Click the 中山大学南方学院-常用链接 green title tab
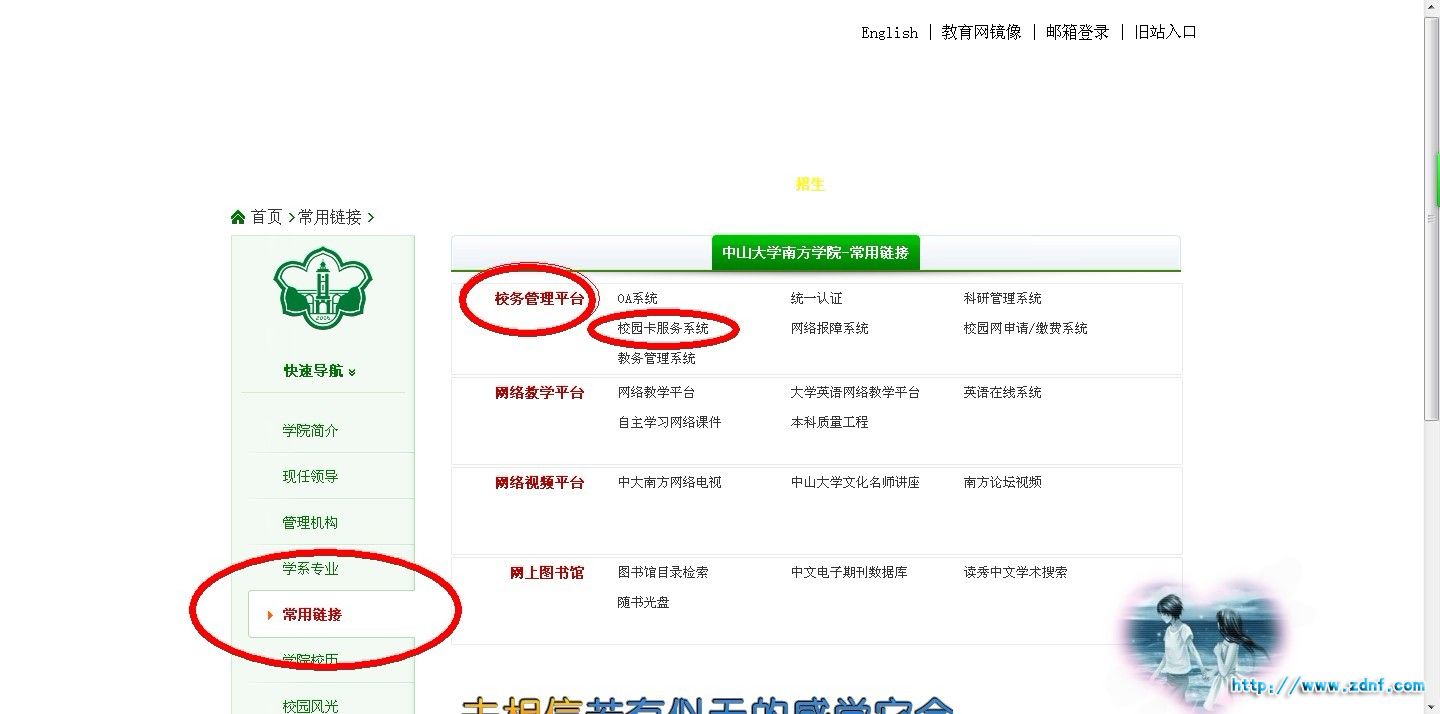Screen dimensions: 1440x714 (x=815, y=253)
